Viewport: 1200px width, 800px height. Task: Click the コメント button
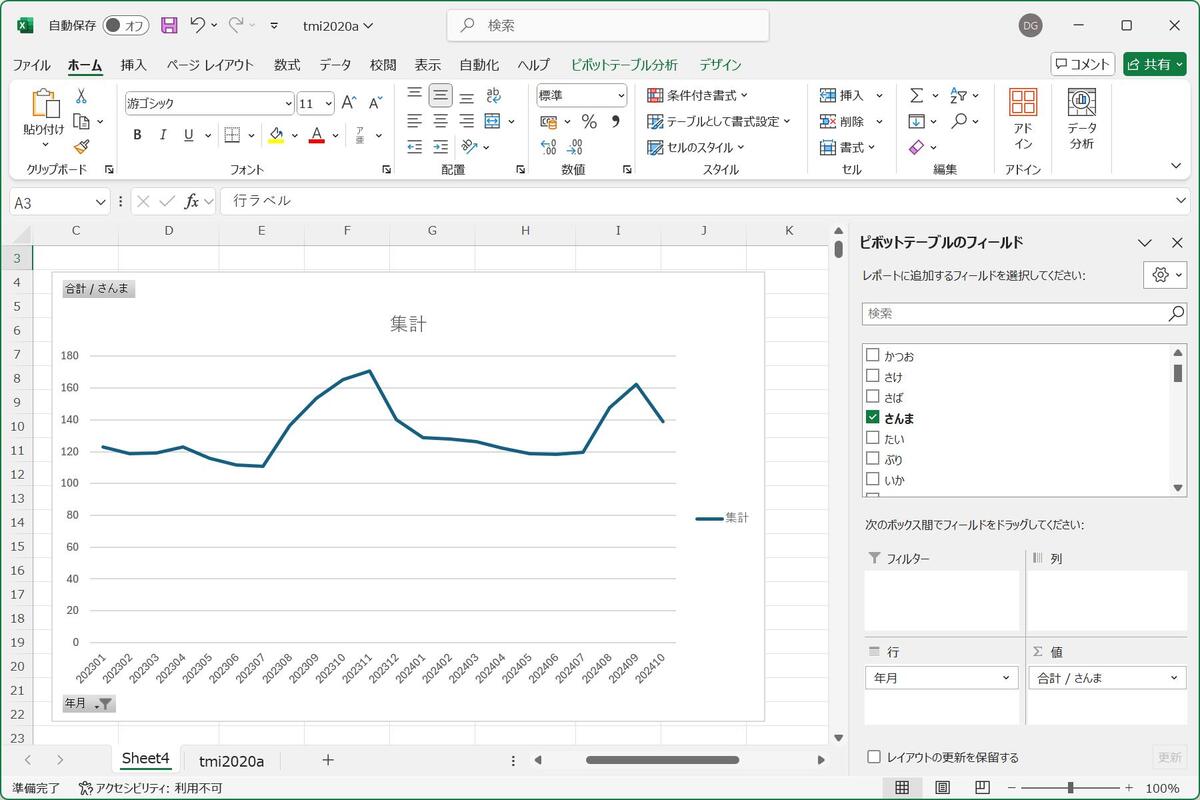[1082, 64]
